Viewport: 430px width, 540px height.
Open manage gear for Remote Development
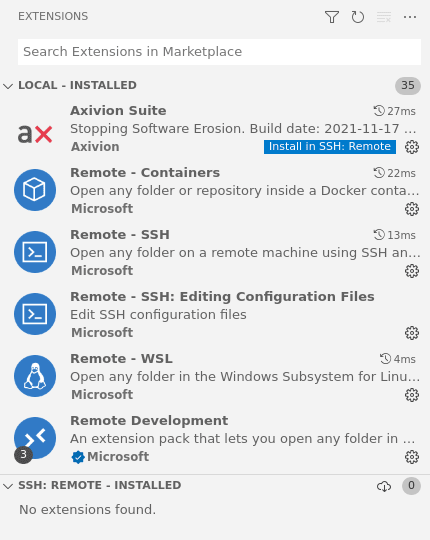412,457
